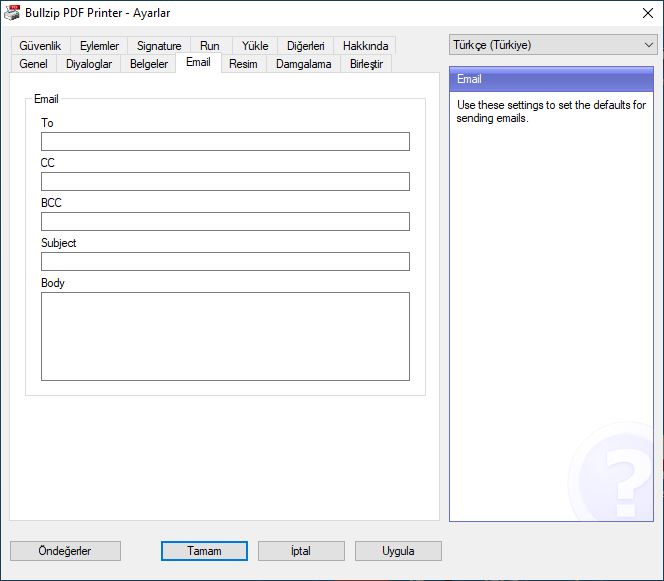Click the Bullzip PDF Printer title icon
The width and height of the screenshot is (664, 581).
pyautogui.click(x=12, y=13)
